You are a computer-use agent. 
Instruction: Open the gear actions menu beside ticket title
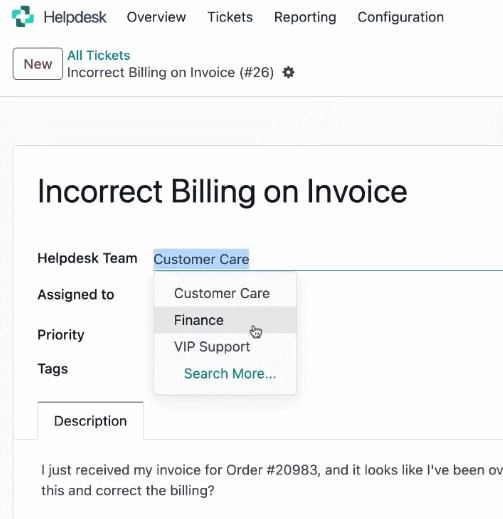(288, 72)
